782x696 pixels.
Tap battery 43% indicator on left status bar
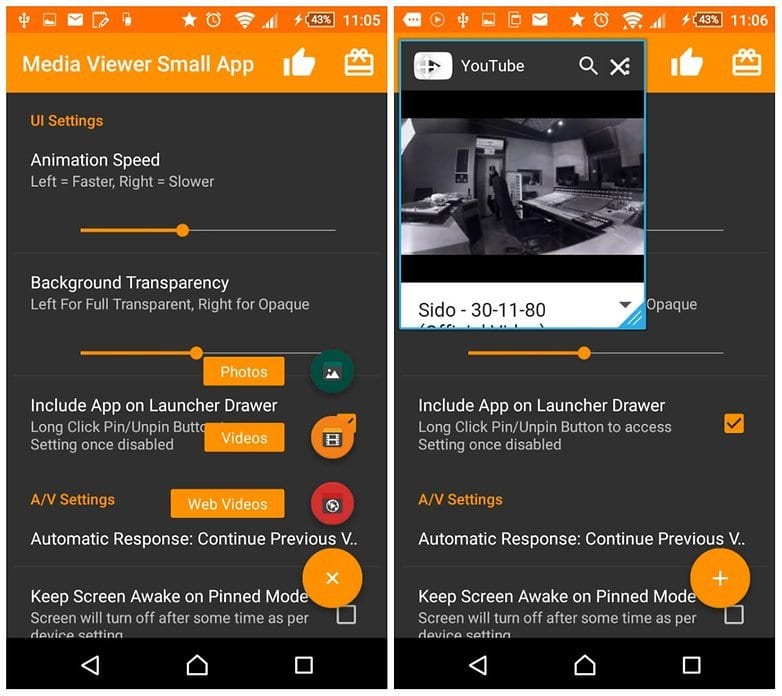pos(321,20)
